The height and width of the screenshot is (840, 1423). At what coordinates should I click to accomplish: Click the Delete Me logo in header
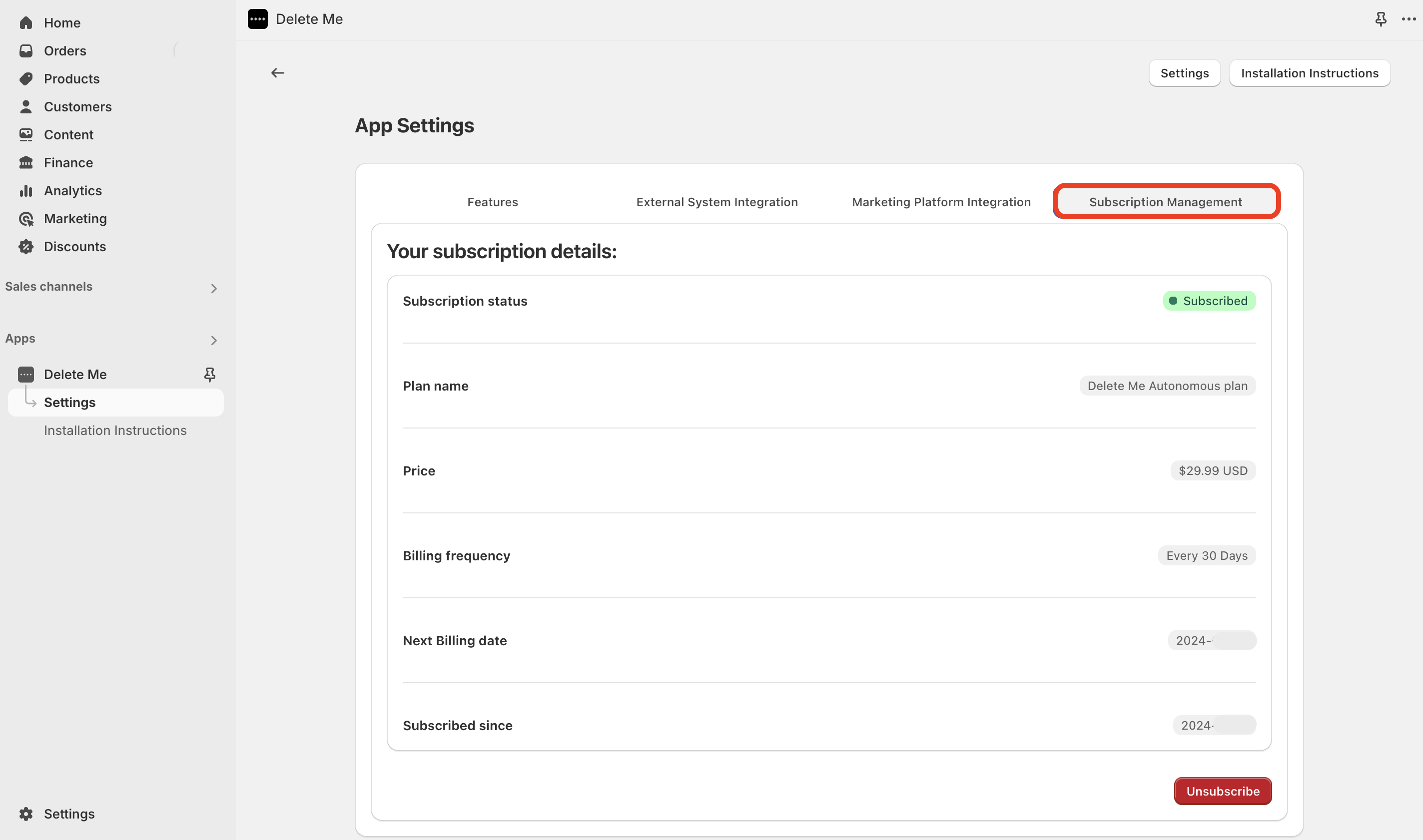coord(258,19)
